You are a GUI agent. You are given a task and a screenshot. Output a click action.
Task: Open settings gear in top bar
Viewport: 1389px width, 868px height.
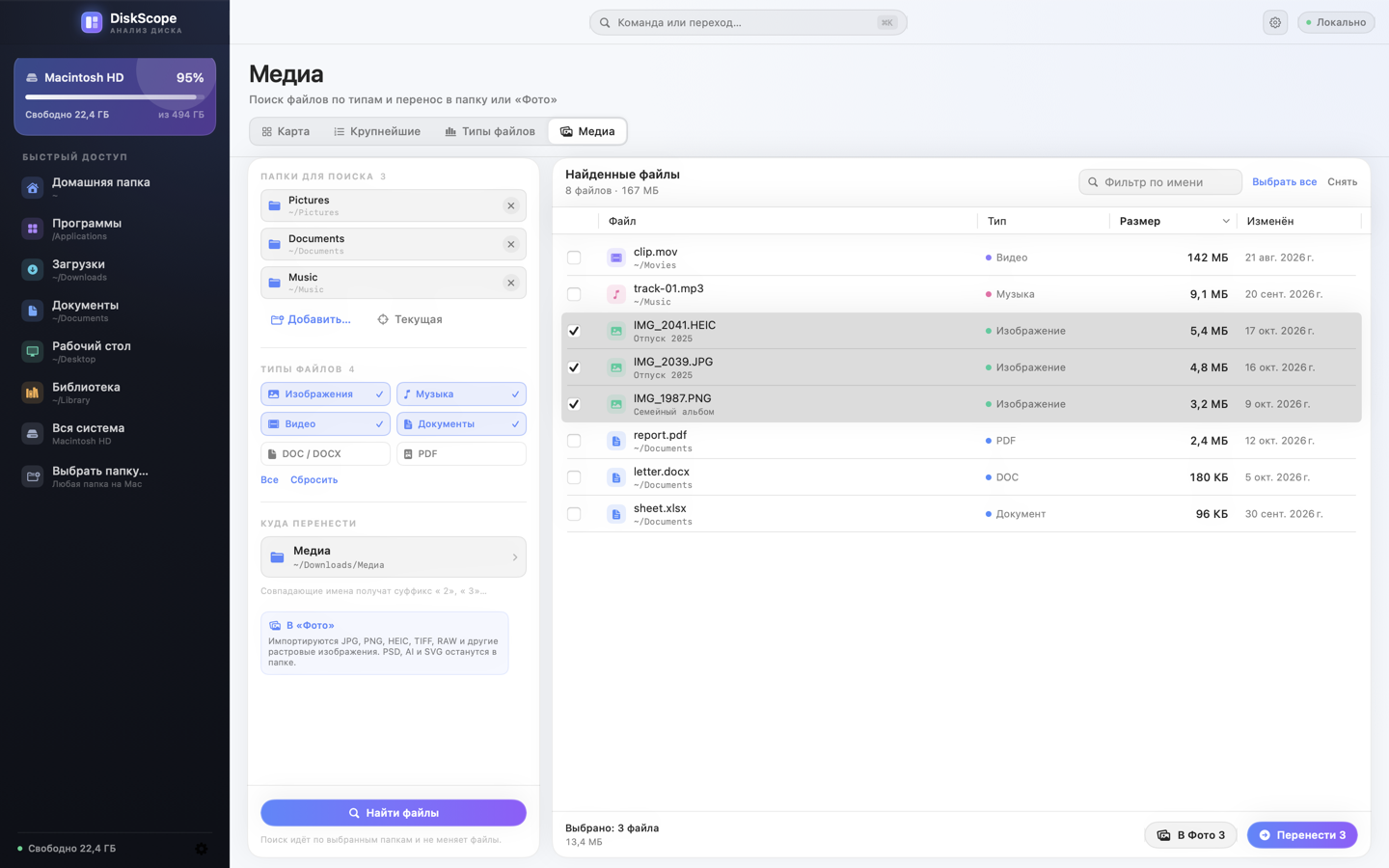(x=1275, y=22)
